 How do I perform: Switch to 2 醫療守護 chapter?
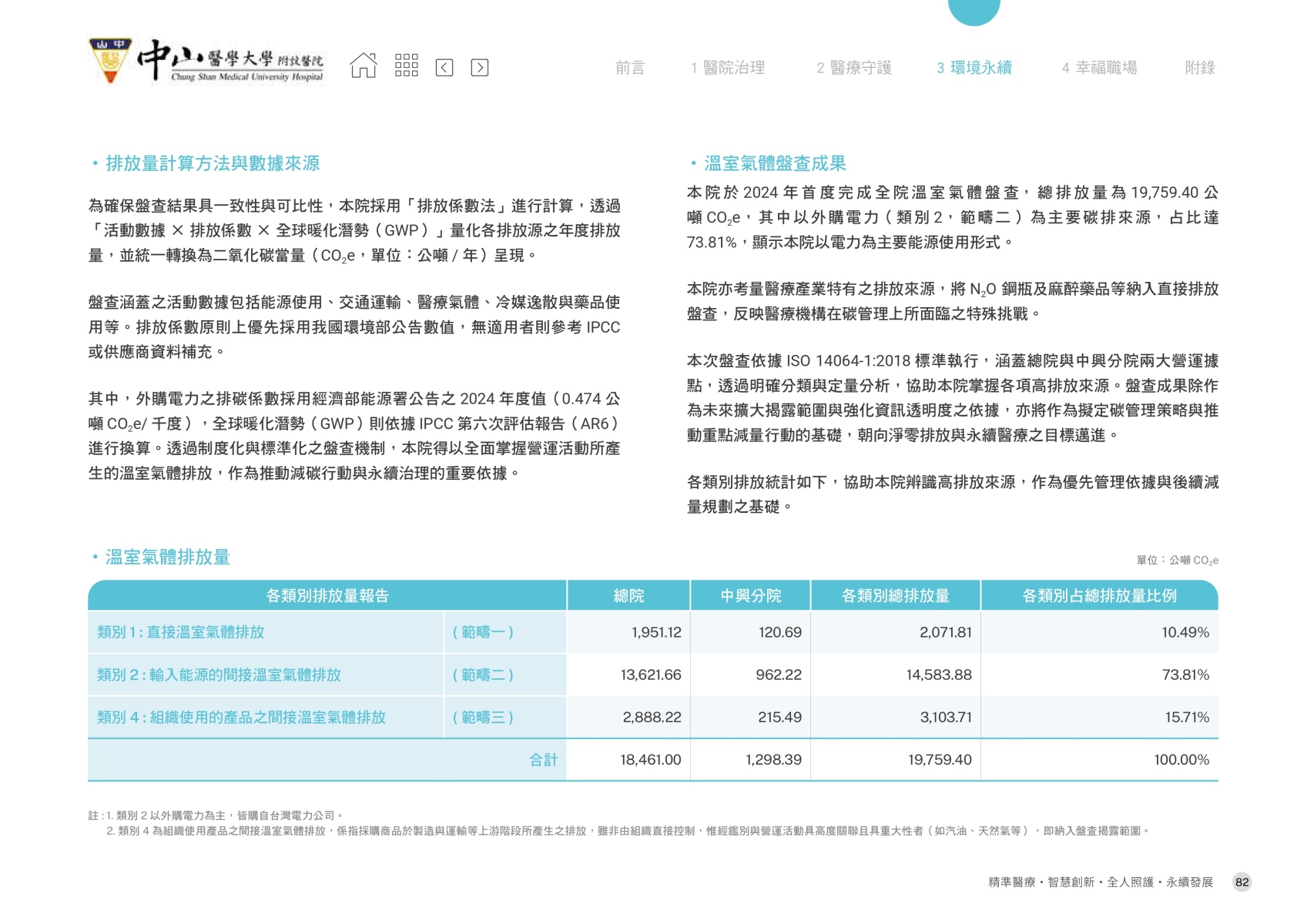853,68
